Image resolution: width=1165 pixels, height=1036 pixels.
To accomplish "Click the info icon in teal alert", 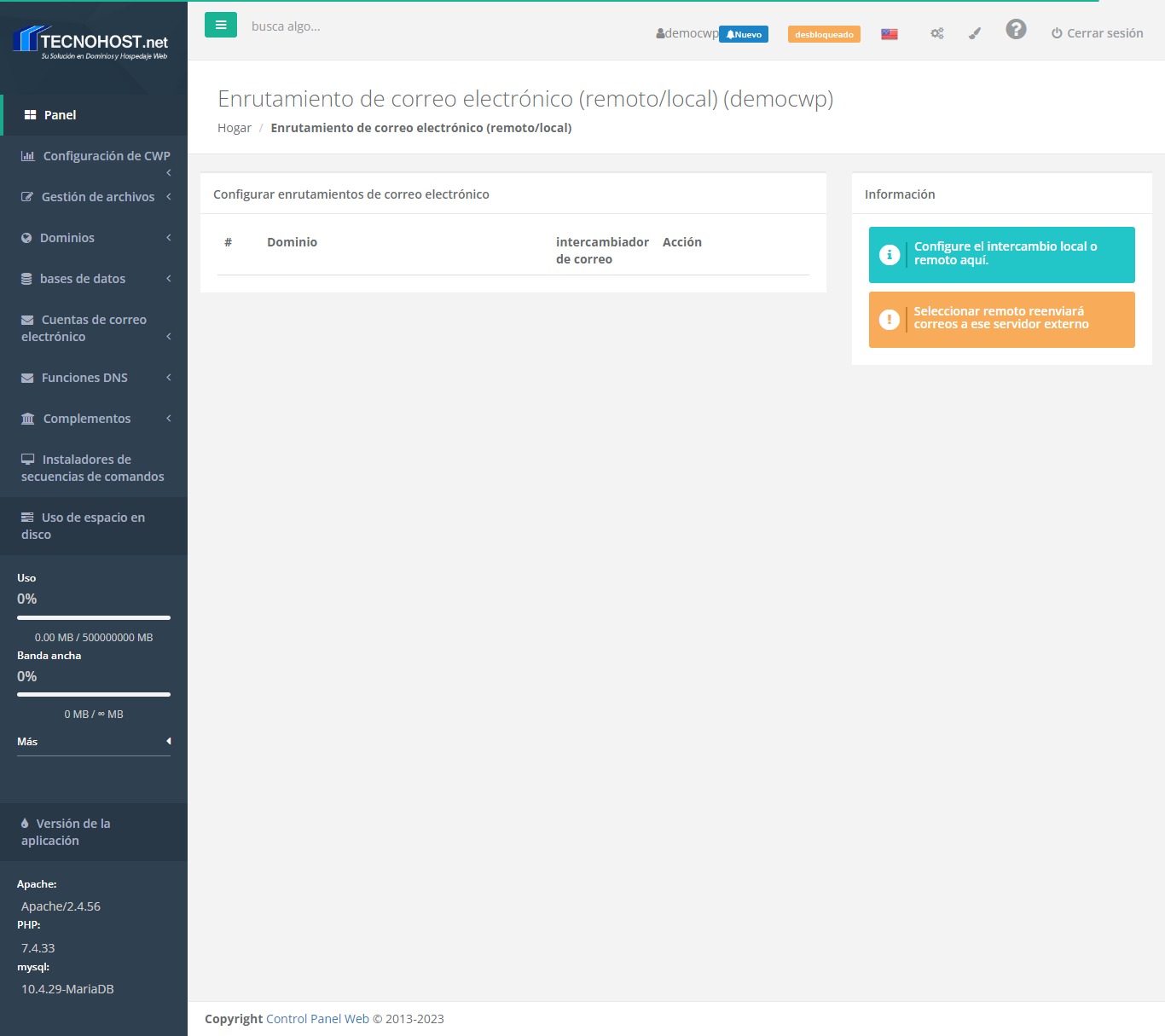I will pyautogui.click(x=889, y=255).
